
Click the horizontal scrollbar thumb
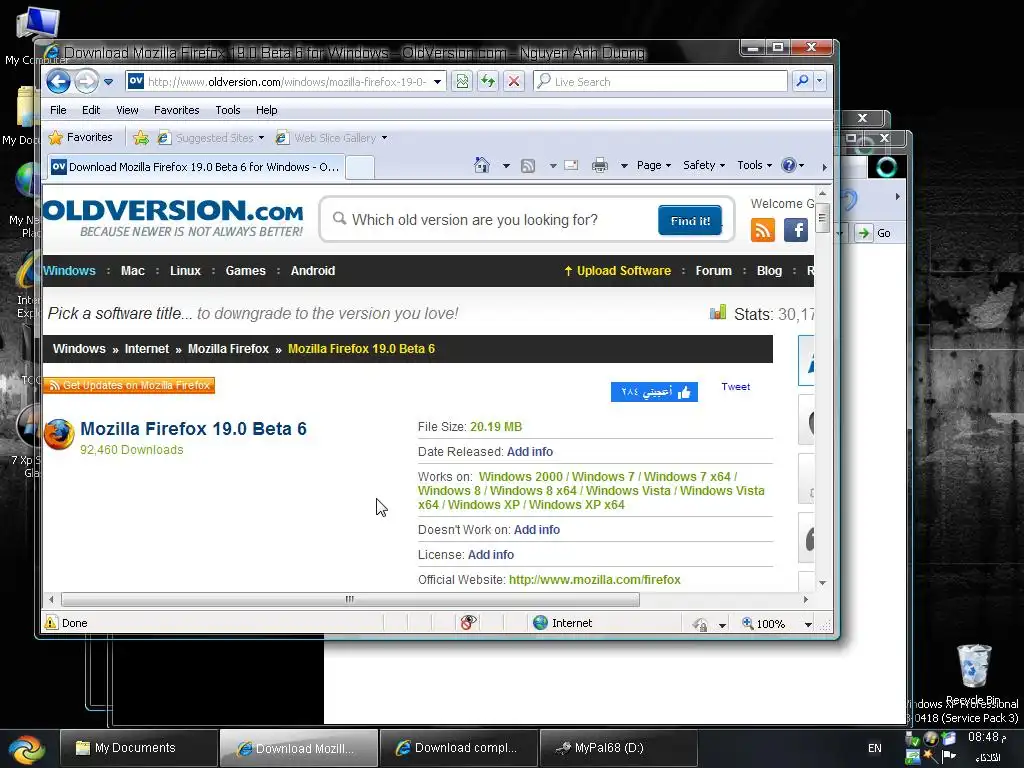tap(350, 599)
